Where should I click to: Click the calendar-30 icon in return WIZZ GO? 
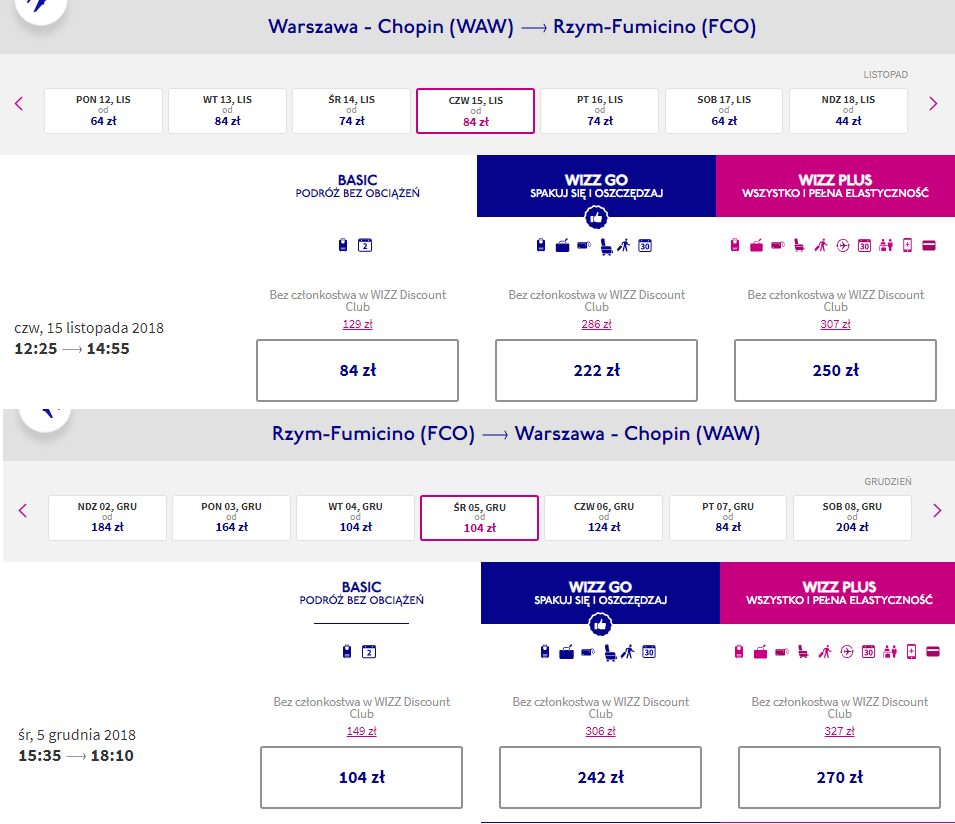tap(649, 652)
